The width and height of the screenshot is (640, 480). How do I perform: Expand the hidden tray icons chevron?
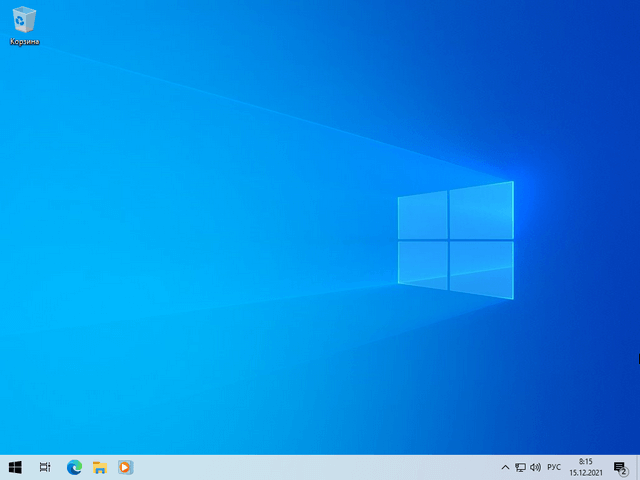click(x=505, y=467)
